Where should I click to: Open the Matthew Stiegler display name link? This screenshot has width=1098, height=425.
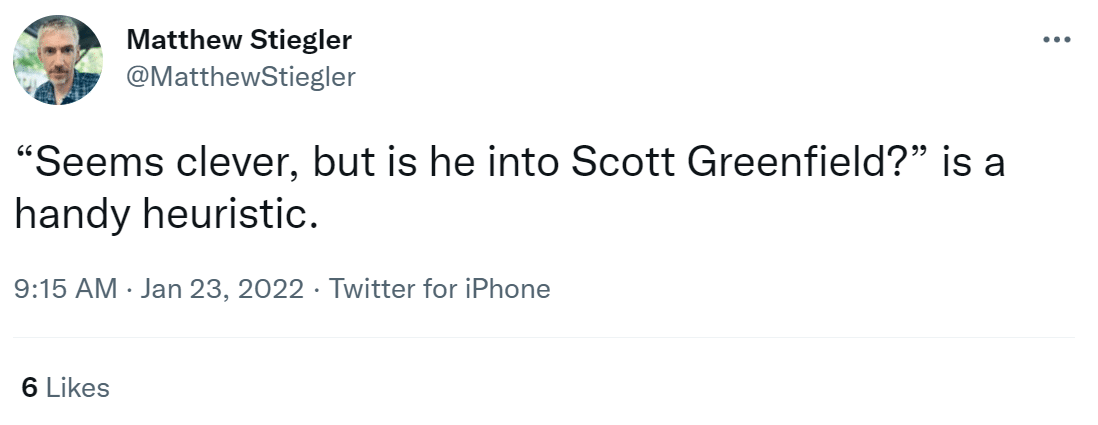[x=239, y=41]
